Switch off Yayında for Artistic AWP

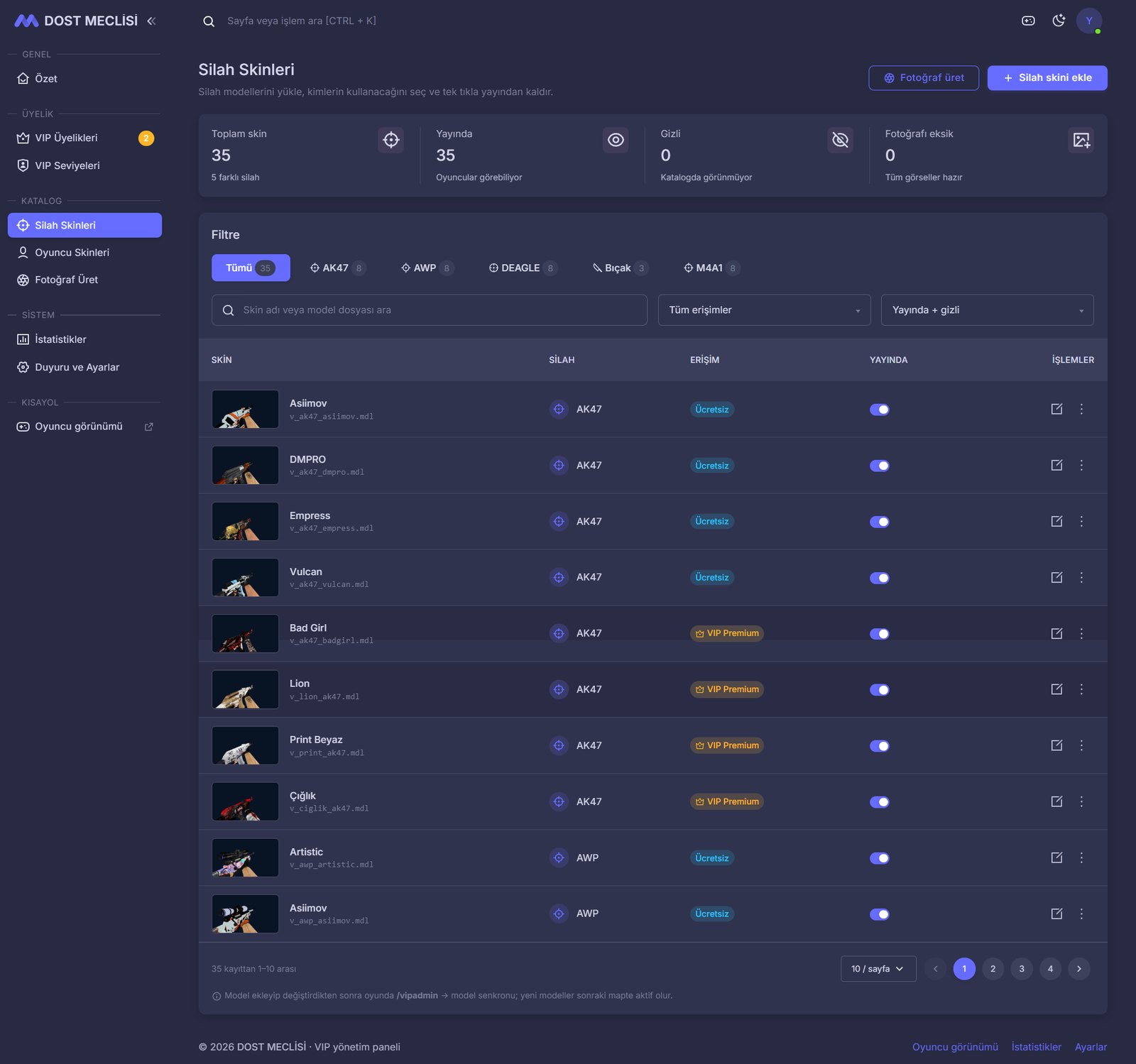(x=879, y=858)
